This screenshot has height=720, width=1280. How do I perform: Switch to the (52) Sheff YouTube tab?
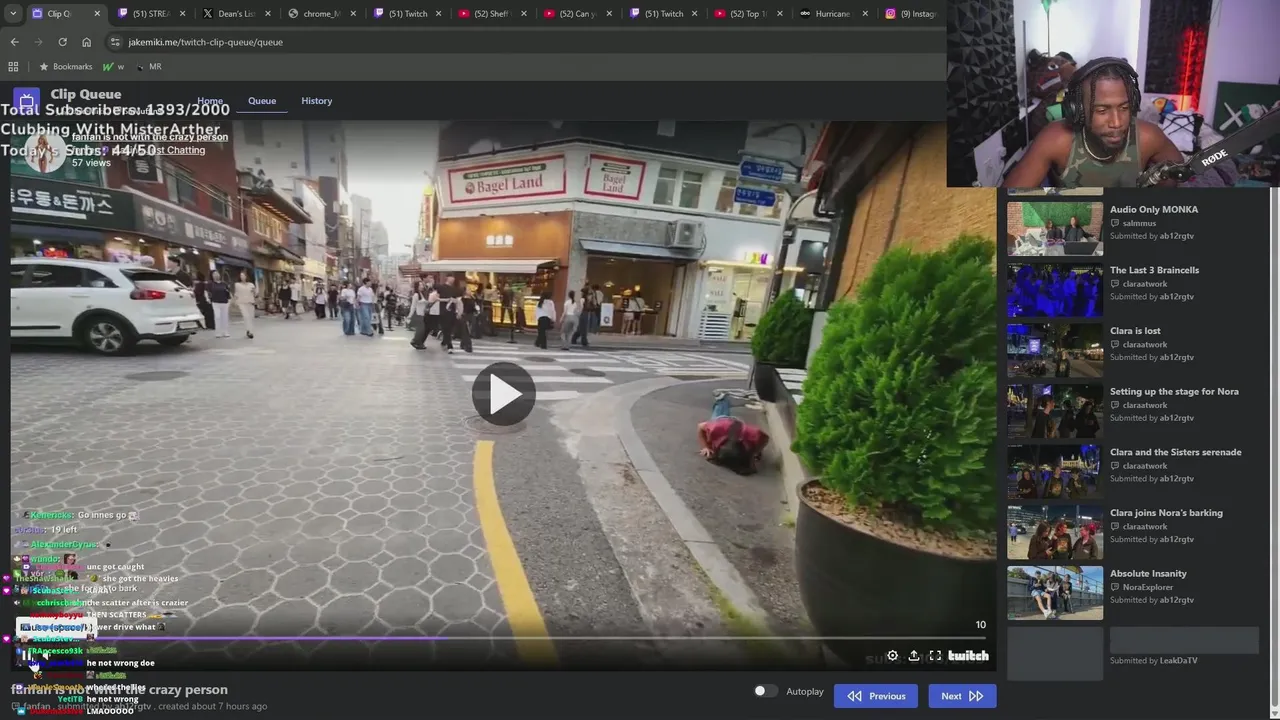493,14
